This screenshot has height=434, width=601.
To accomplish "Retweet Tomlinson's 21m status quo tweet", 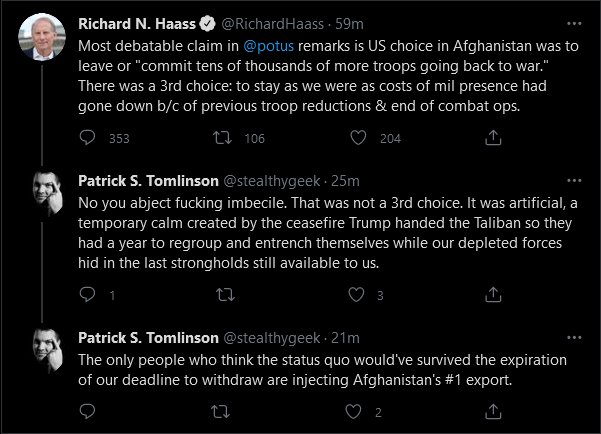I will [220, 412].
